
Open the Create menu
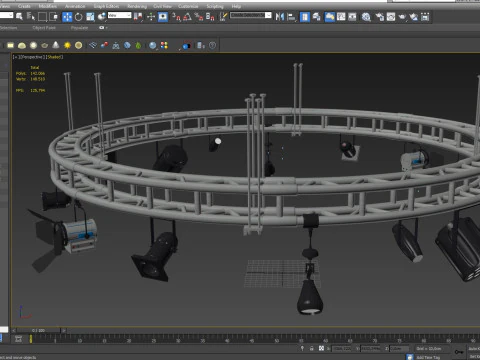(24, 6)
